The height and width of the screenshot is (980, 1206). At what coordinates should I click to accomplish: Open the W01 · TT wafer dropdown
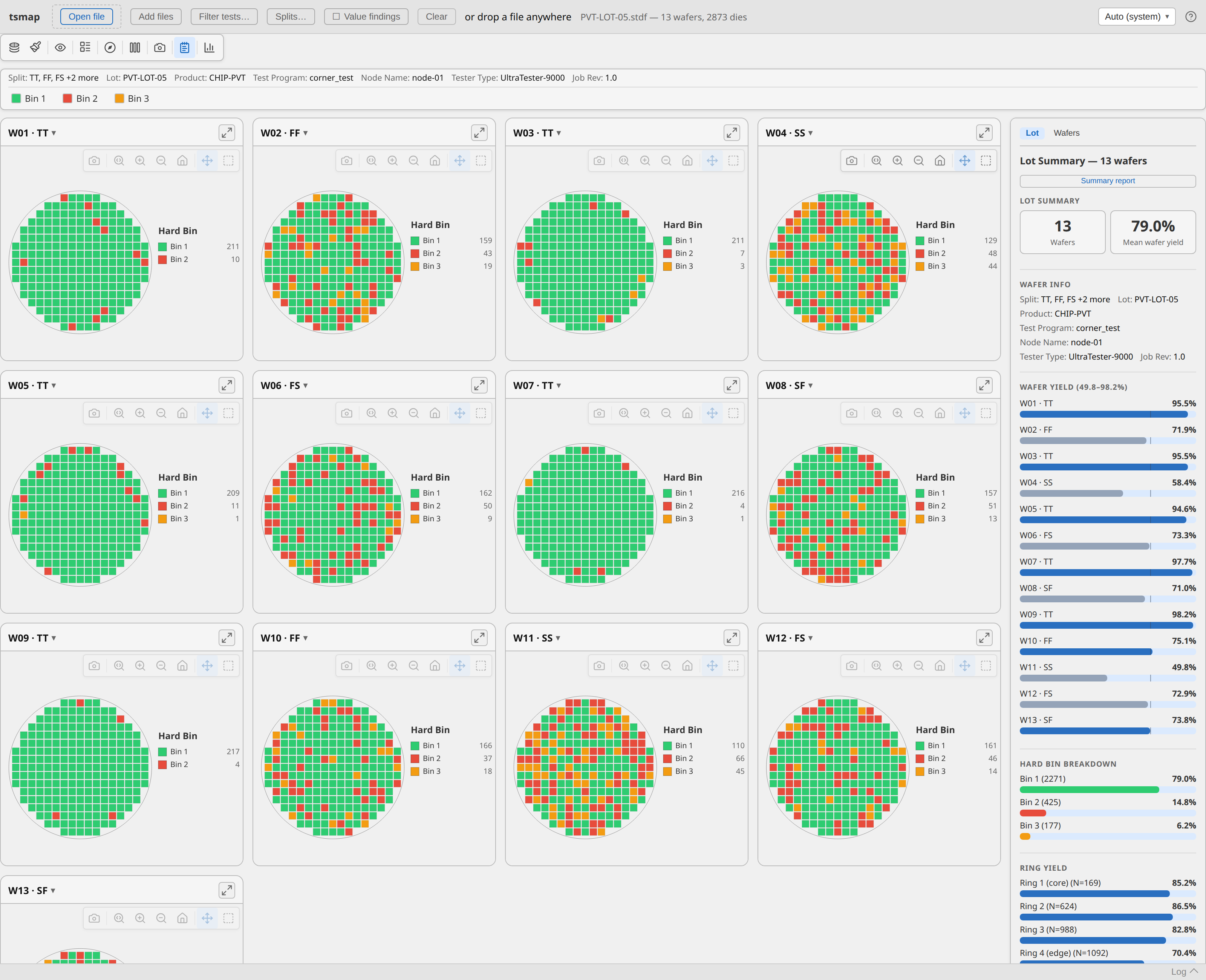[32, 133]
